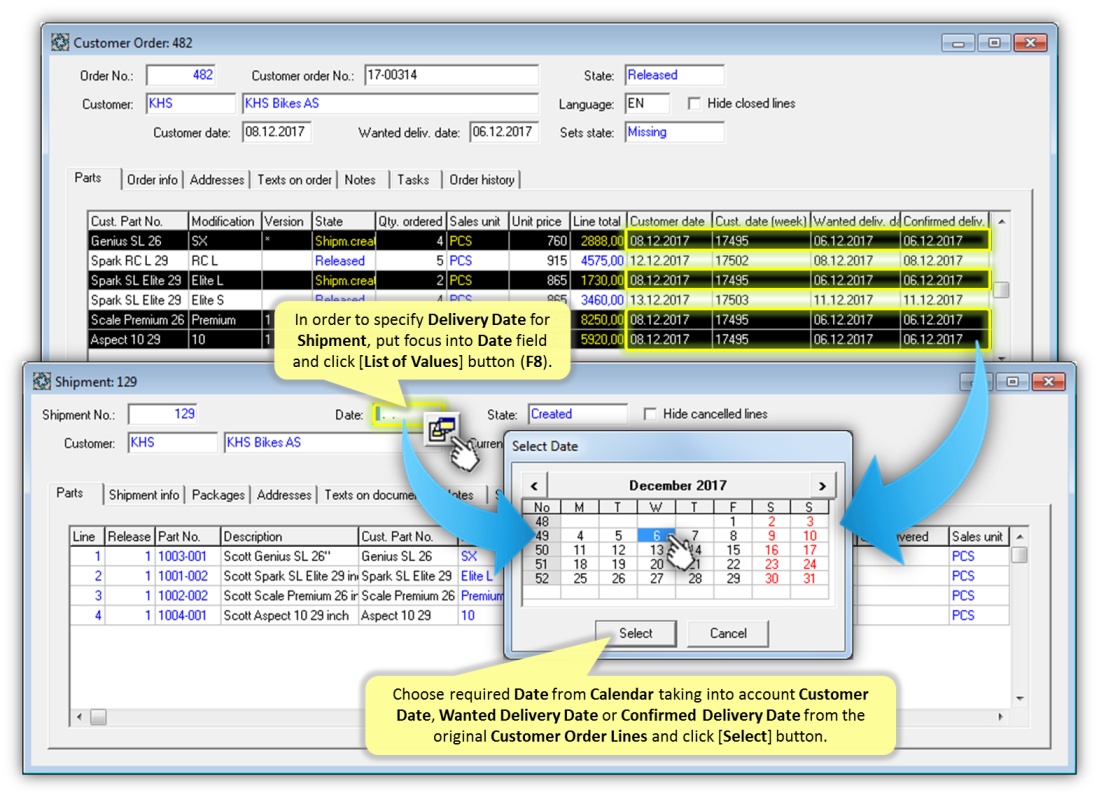
Task: Select Spark RC L 29 order line
Action: tap(538, 261)
